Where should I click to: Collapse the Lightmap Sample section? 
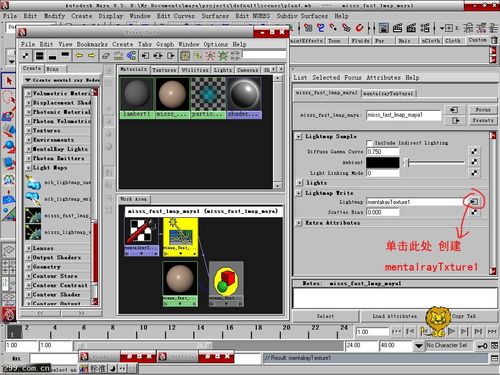(299, 136)
